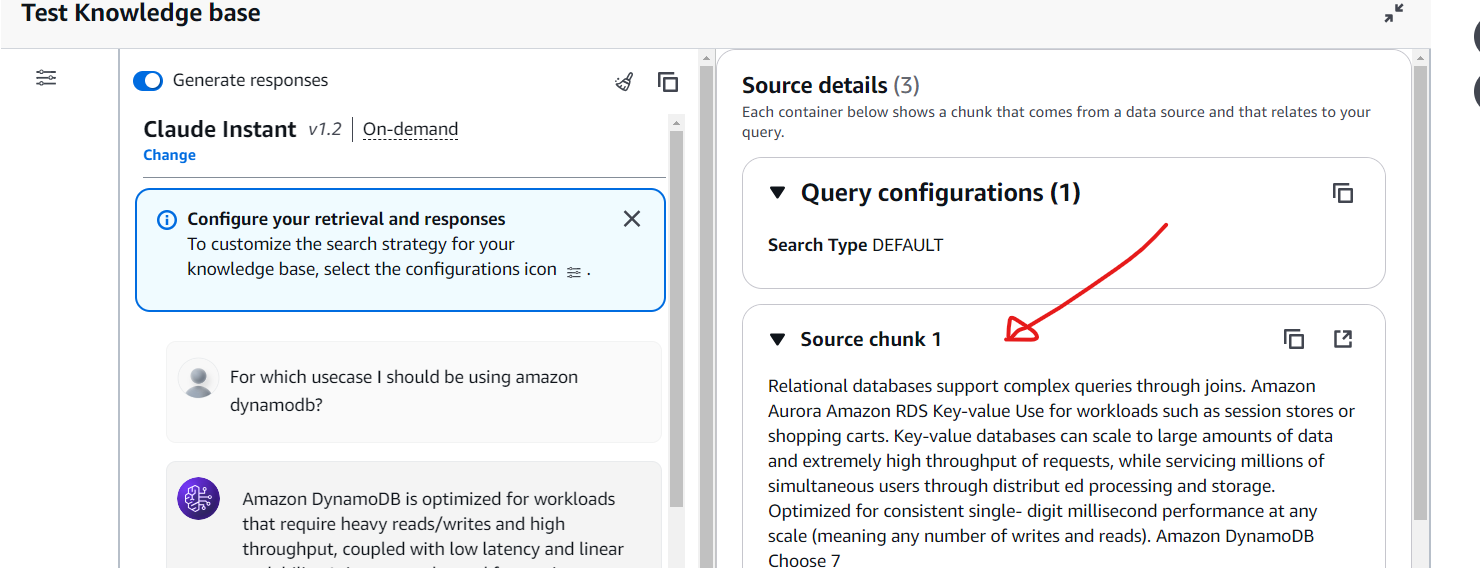Minimize the Test Knowledge base panel
This screenshot has width=1480, height=568.
pos(1394,14)
